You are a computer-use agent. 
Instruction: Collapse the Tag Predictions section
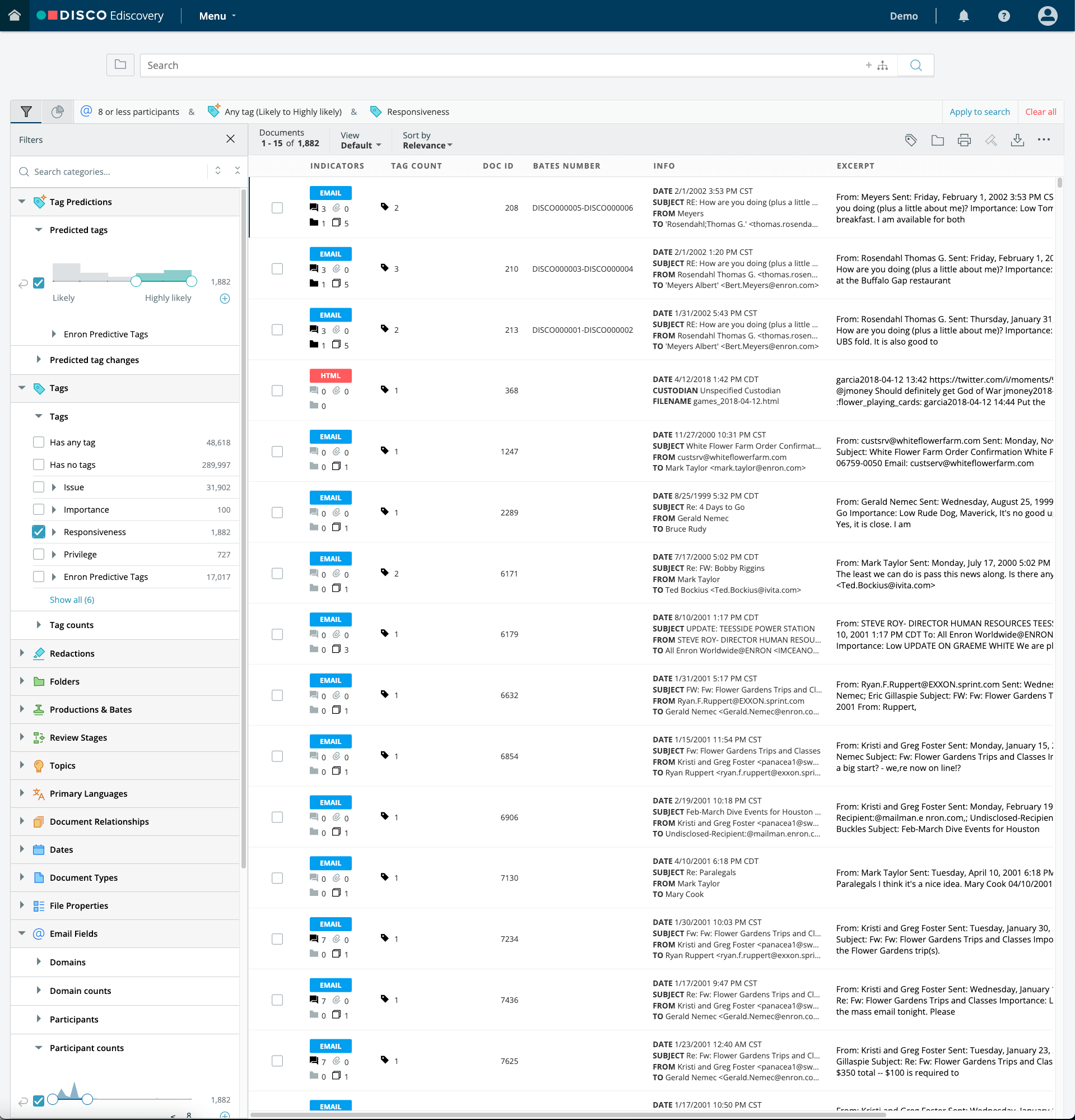[22, 201]
